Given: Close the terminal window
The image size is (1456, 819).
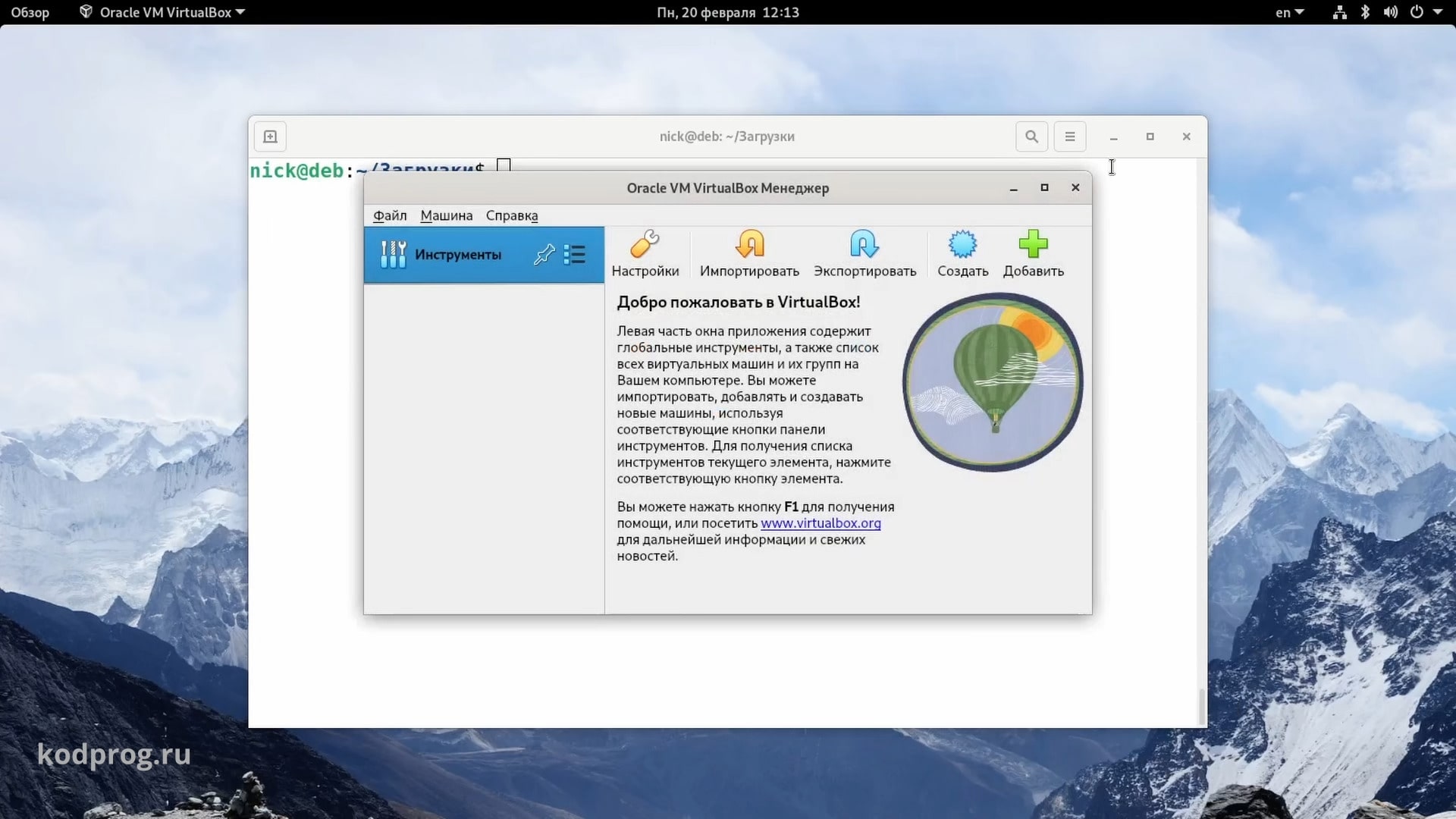Looking at the screenshot, I should pyautogui.click(x=1186, y=137).
